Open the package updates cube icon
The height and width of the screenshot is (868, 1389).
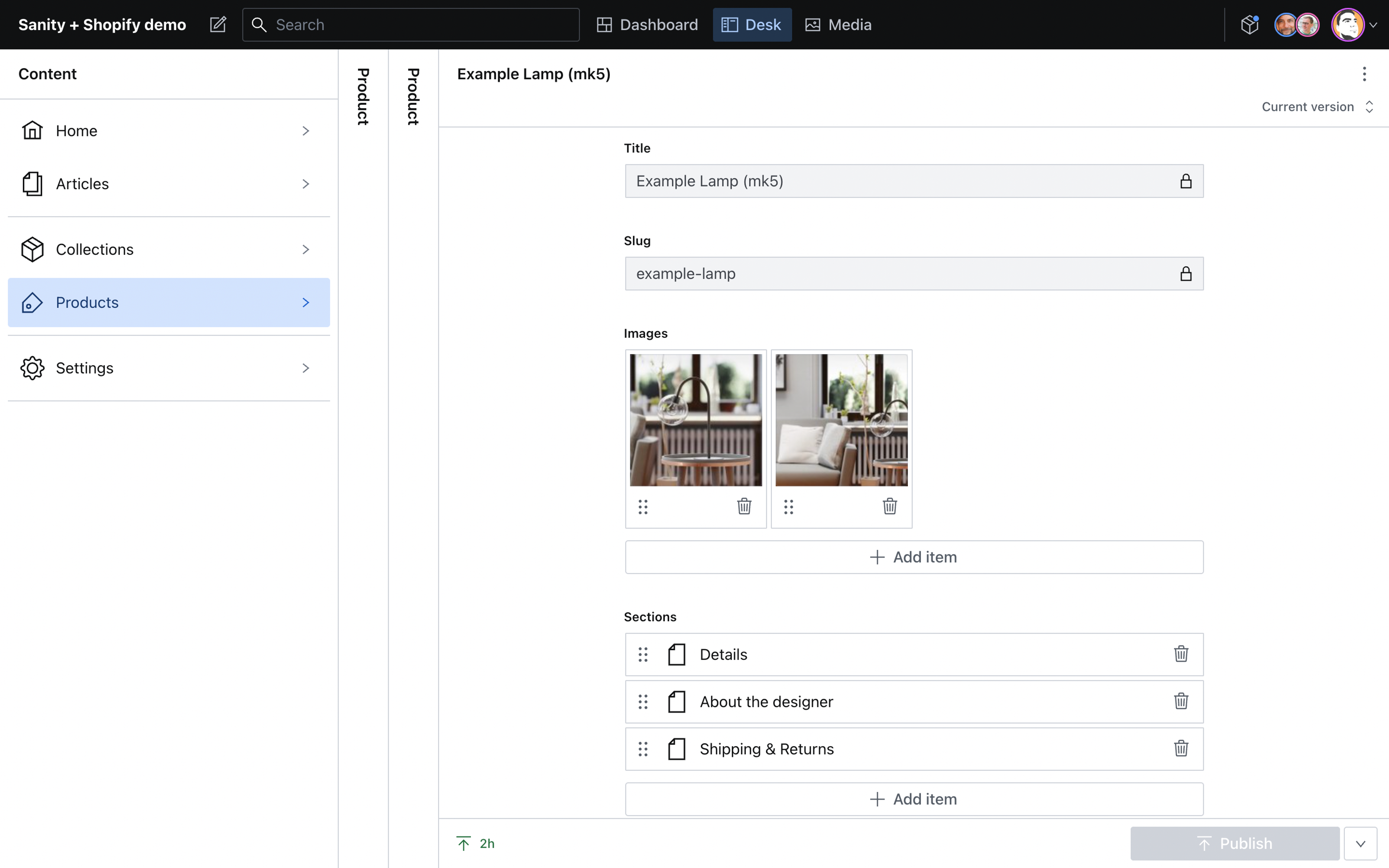click(x=1249, y=25)
